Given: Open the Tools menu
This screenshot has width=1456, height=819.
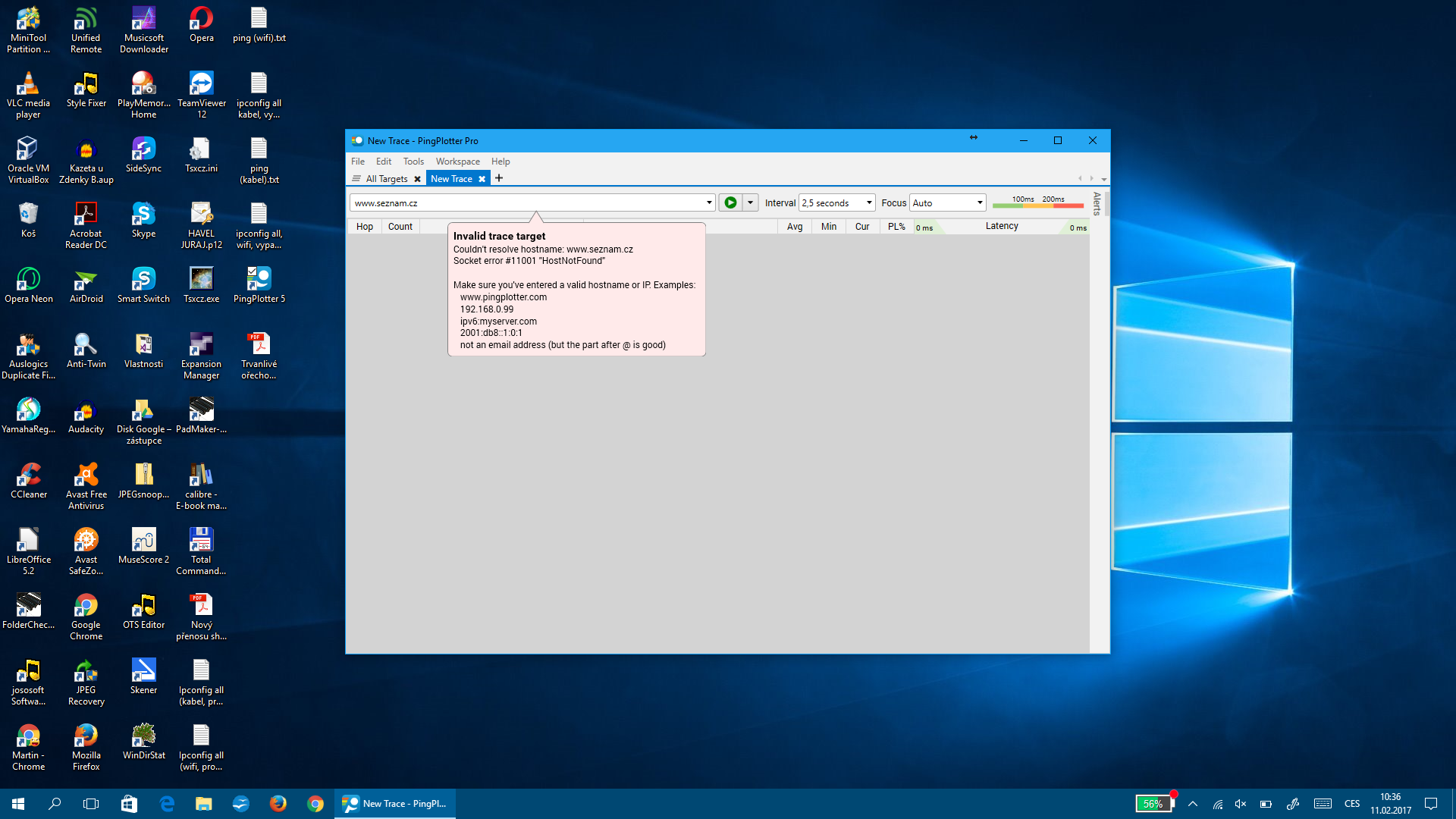Looking at the screenshot, I should [x=413, y=162].
